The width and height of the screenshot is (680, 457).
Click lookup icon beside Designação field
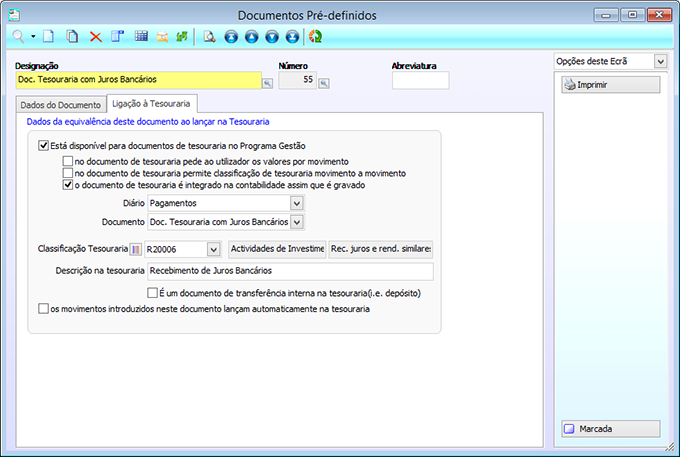(268, 84)
